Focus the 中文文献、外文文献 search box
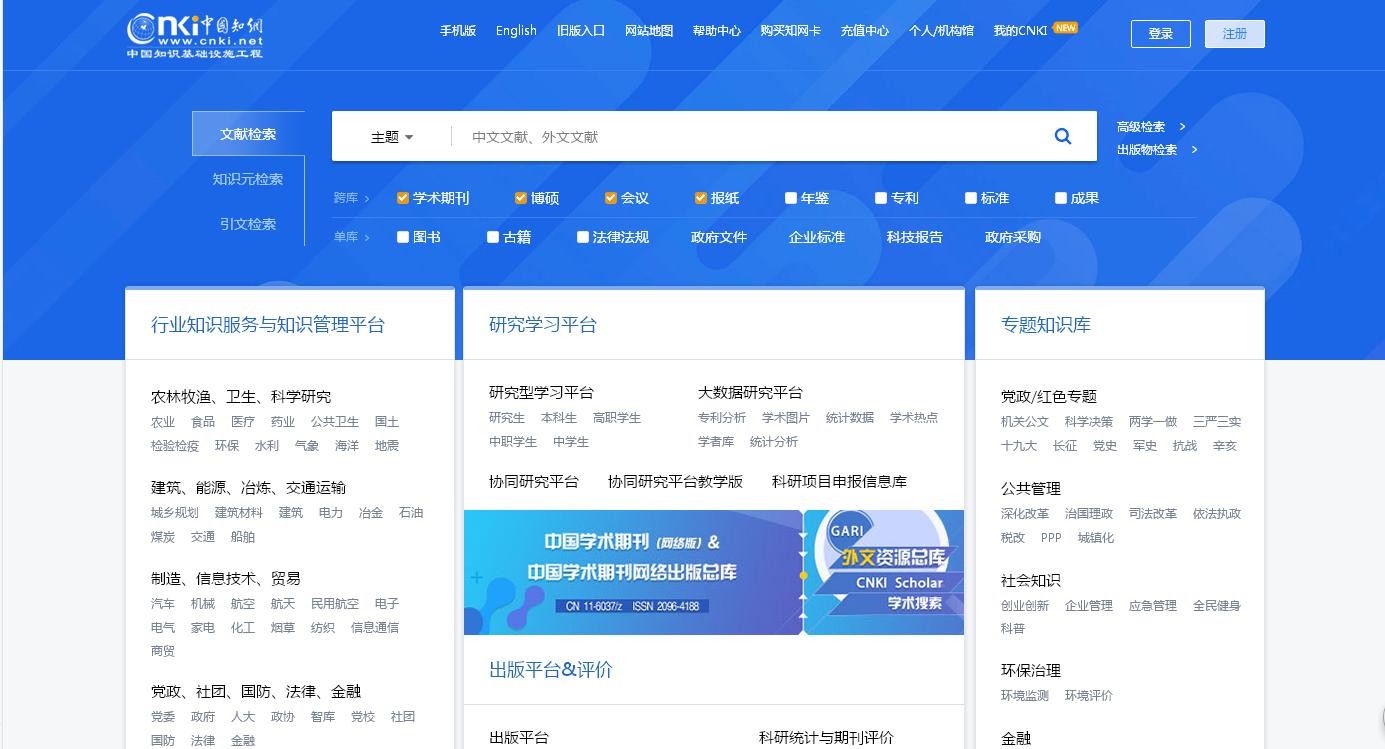This screenshot has width=1385, height=749. coord(750,137)
